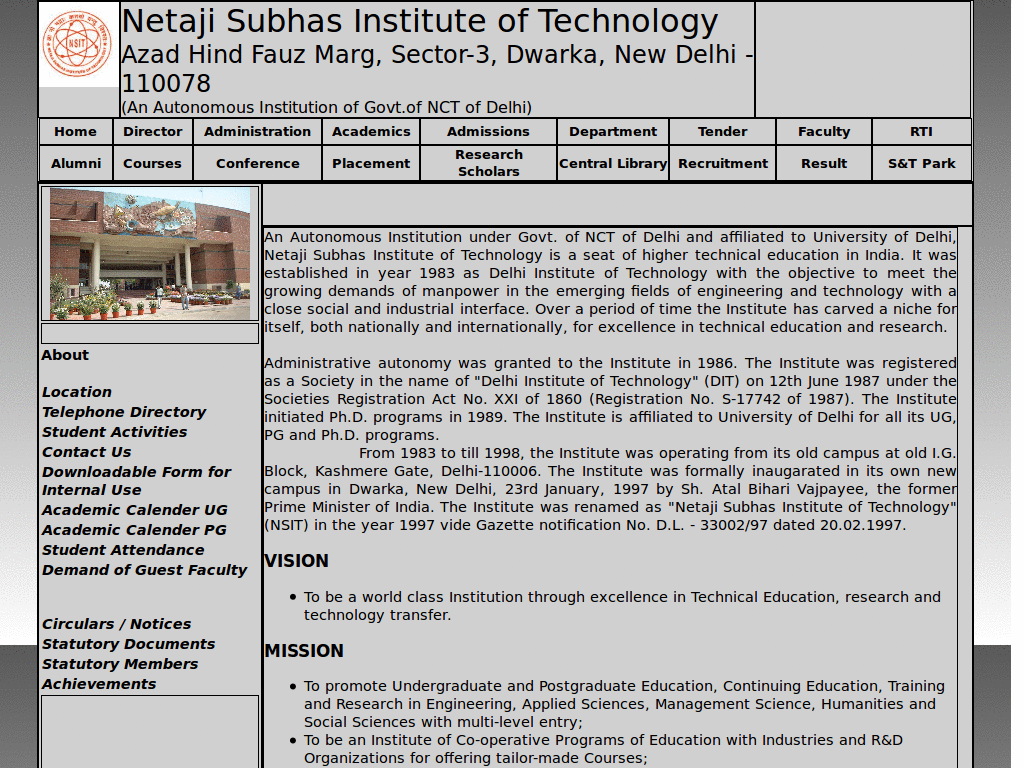
Task: Open Demand of Guest Faculty link
Action: 144,570
